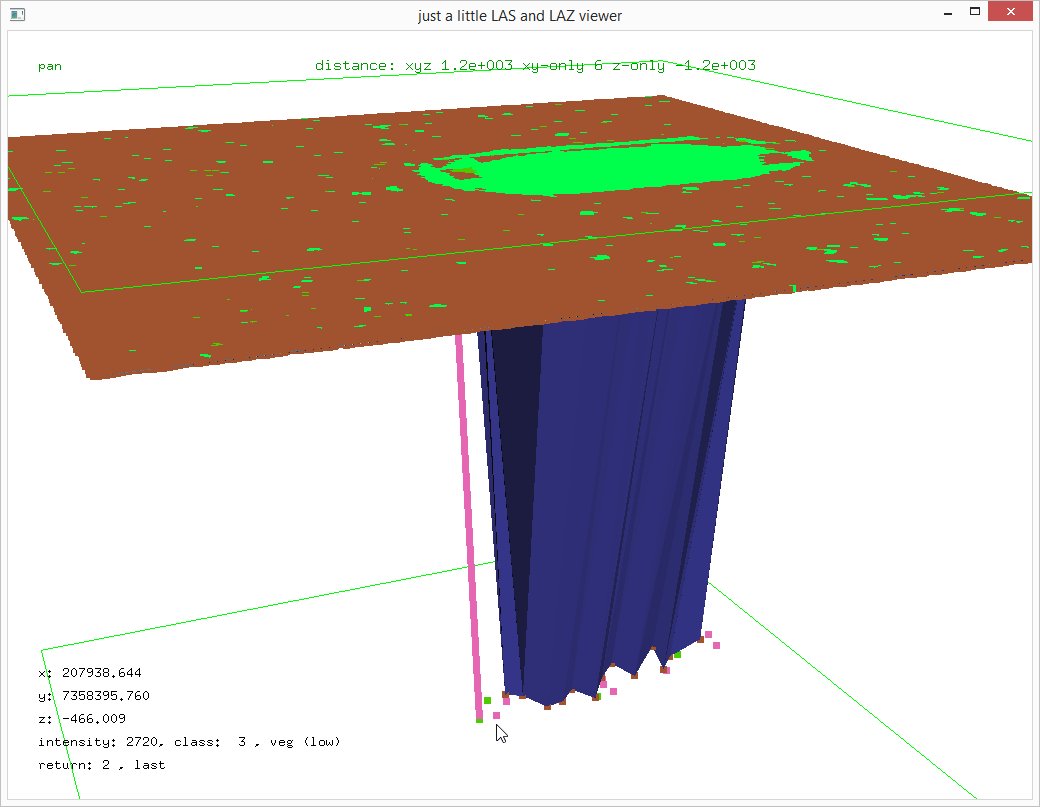Viewport: 1040px width, 807px height.
Task: Close the LAS and LAZ viewer
Action: [x=1011, y=12]
